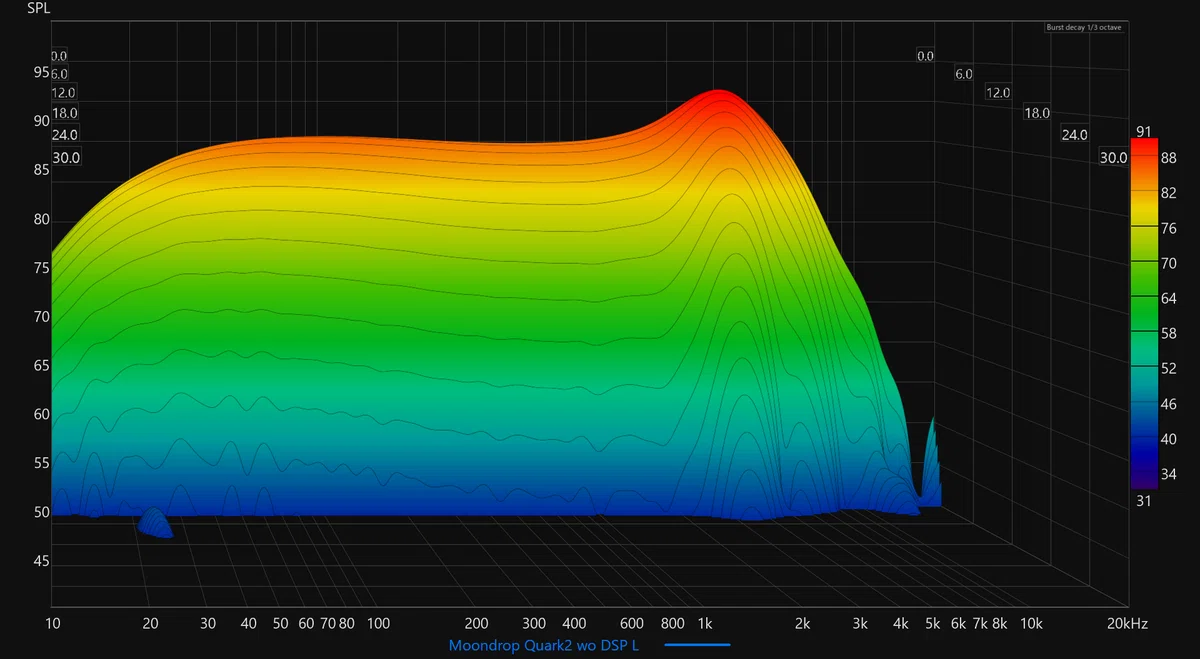Image resolution: width=1200 pixels, height=659 pixels.
Task: Click the 30.0 time label beside the SPL axis
Action: pyautogui.click(x=66, y=158)
